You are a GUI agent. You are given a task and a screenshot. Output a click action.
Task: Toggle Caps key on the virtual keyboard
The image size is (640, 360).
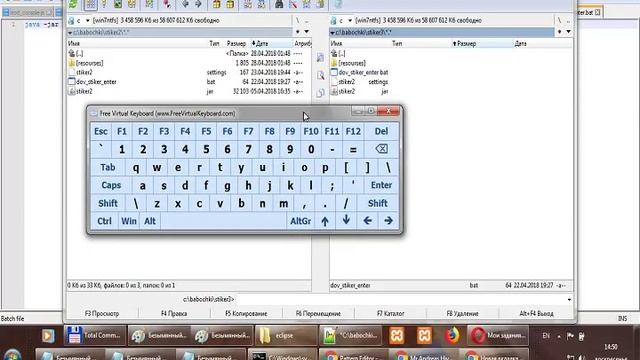(x=111, y=185)
